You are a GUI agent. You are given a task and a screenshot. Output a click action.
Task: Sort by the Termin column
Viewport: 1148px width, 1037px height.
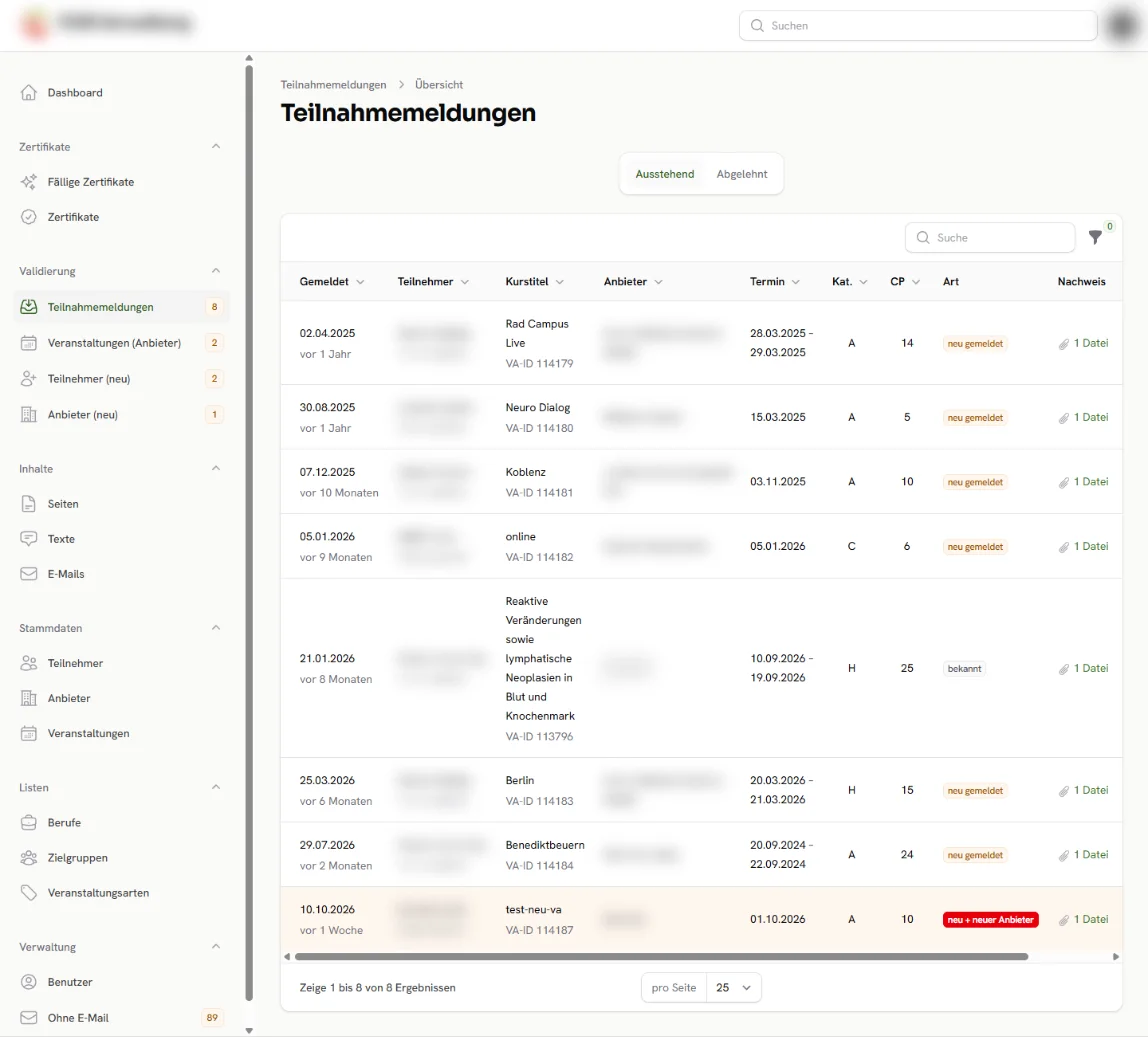pyautogui.click(x=775, y=282)
